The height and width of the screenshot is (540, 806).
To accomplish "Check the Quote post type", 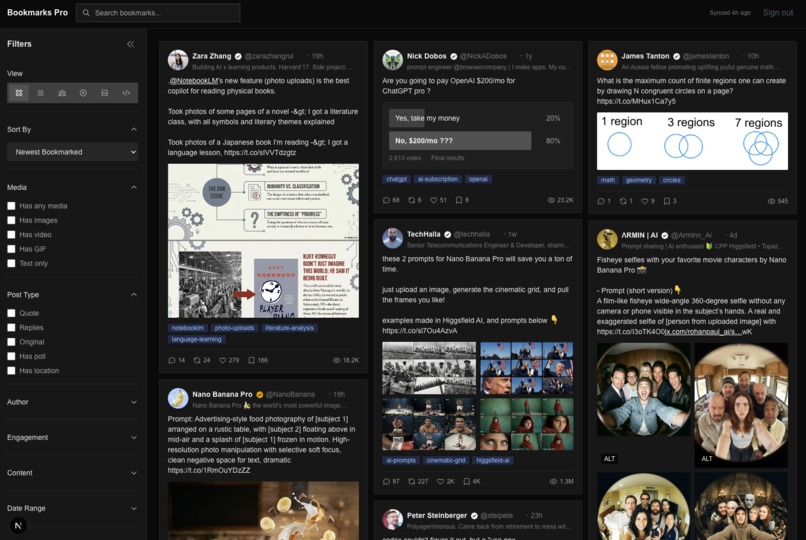I will click(11, 313).
